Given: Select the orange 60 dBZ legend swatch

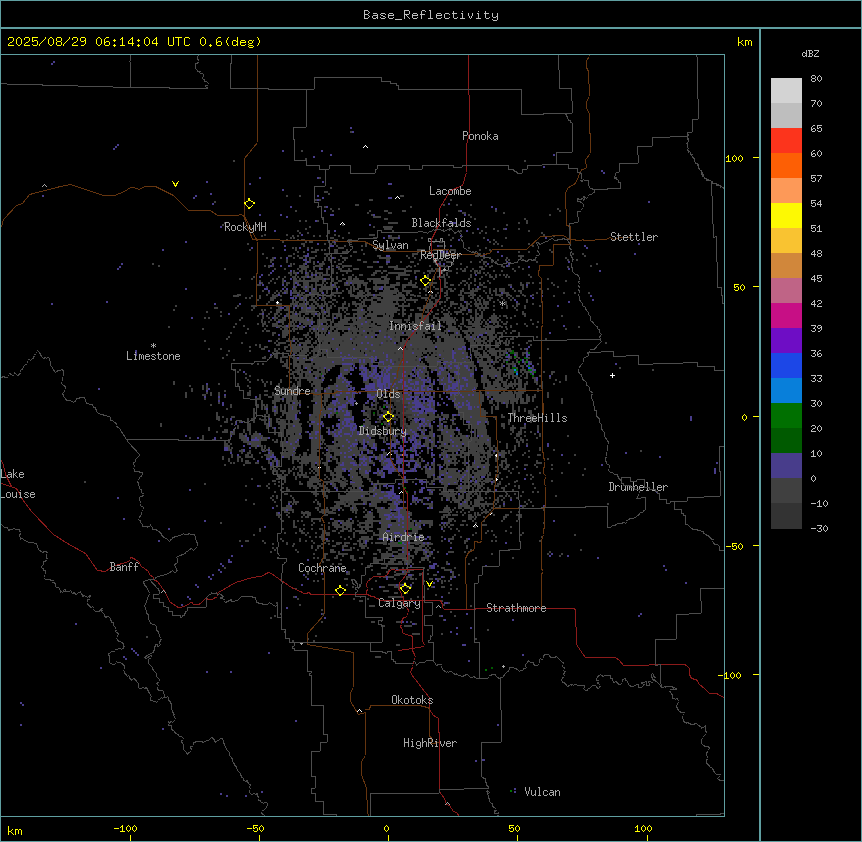Looking at the screenshot, I should click(786, 165).
